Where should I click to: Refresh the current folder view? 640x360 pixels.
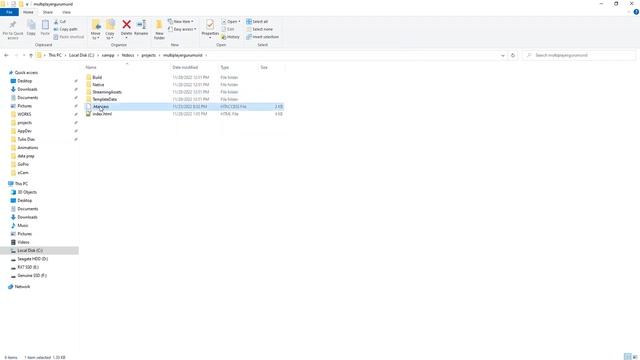tap(513, 55)
